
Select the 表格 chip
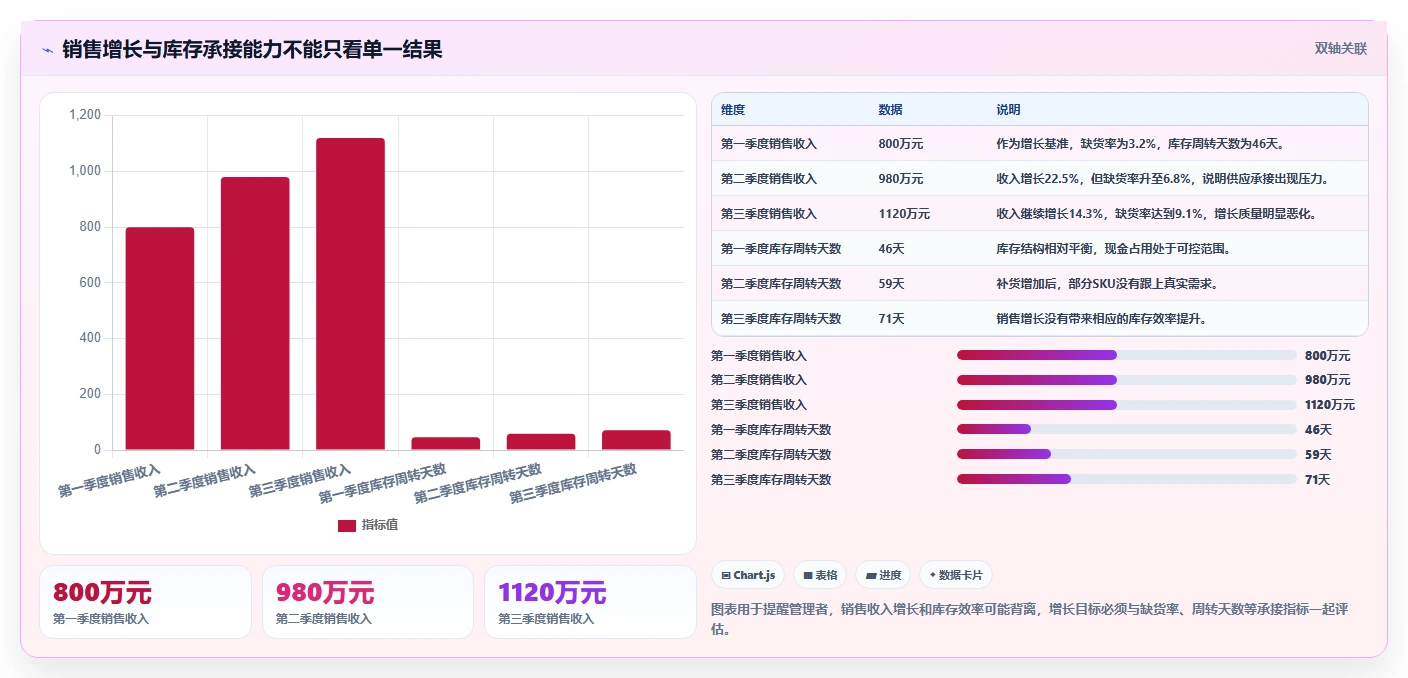tap(820, 575)
